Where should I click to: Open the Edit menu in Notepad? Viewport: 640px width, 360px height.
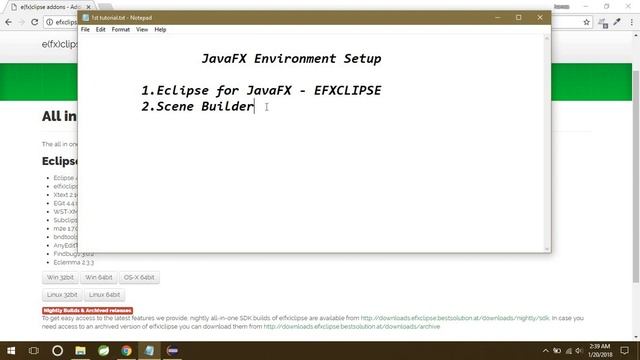[x=100, y=29]
